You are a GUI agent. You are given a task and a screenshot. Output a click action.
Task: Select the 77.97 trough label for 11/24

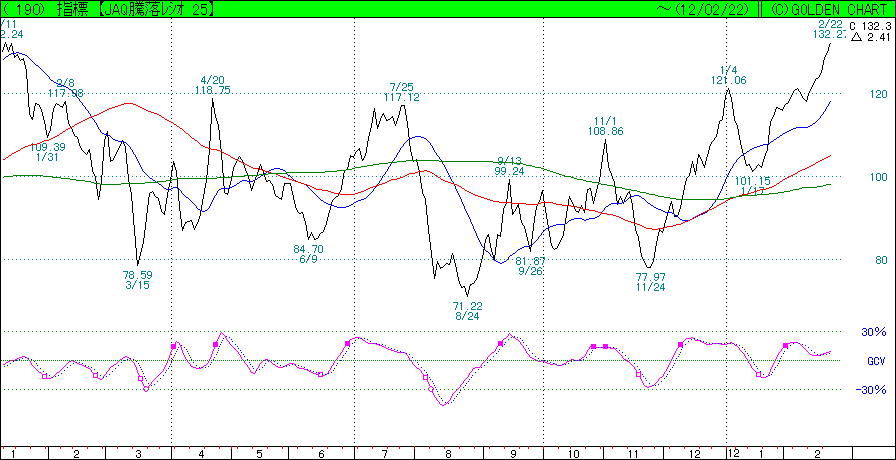(650, 277)
